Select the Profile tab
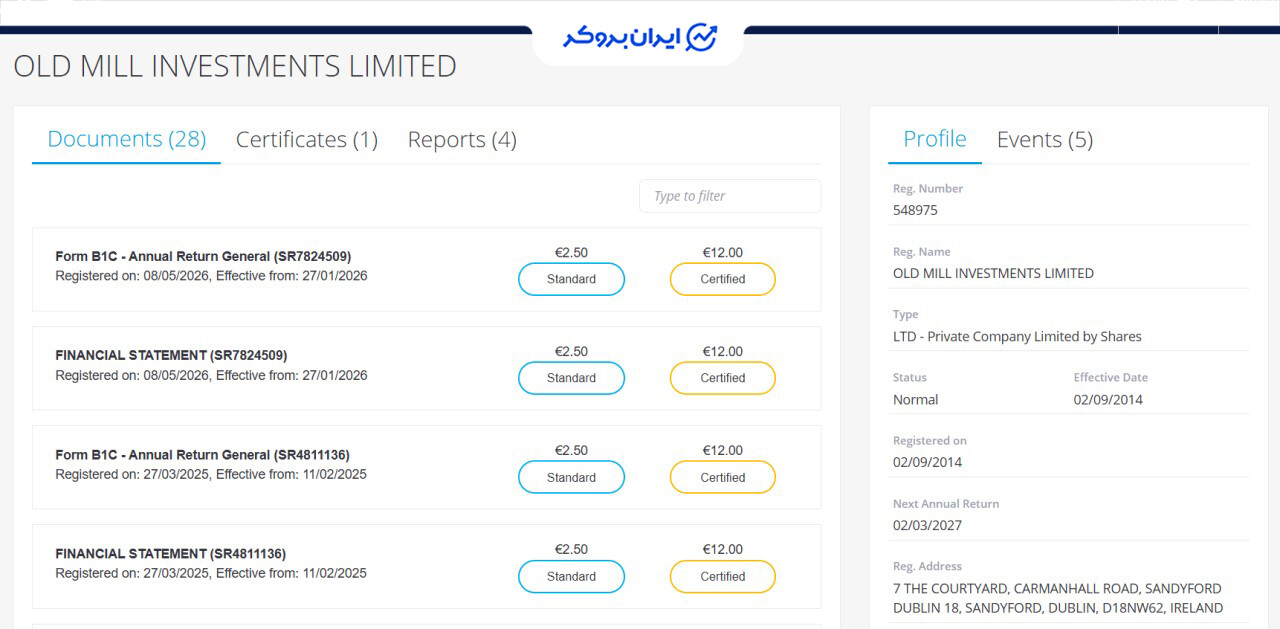Viewport: 1280px width, 629px height. tap(935, 139)
